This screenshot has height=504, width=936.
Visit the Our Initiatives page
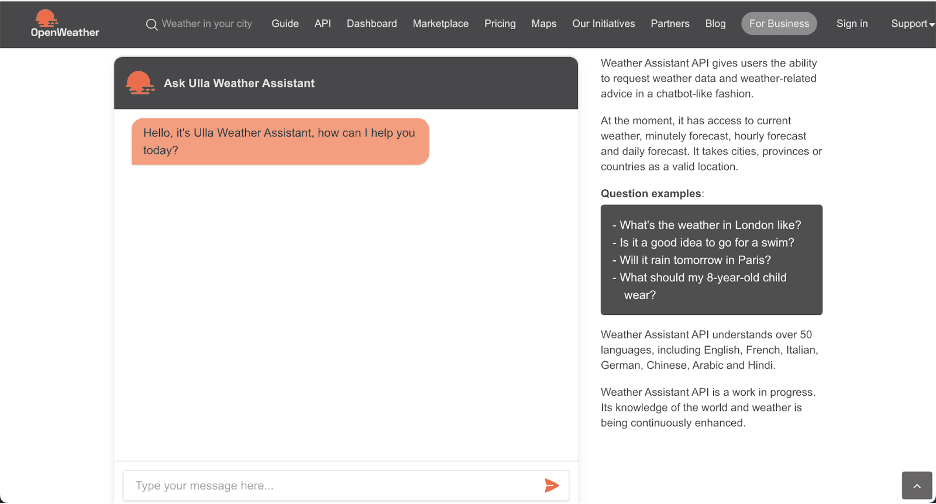(x=603, y=24)
